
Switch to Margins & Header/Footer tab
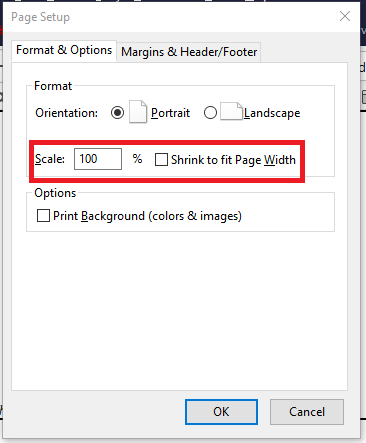pos(189,52)
